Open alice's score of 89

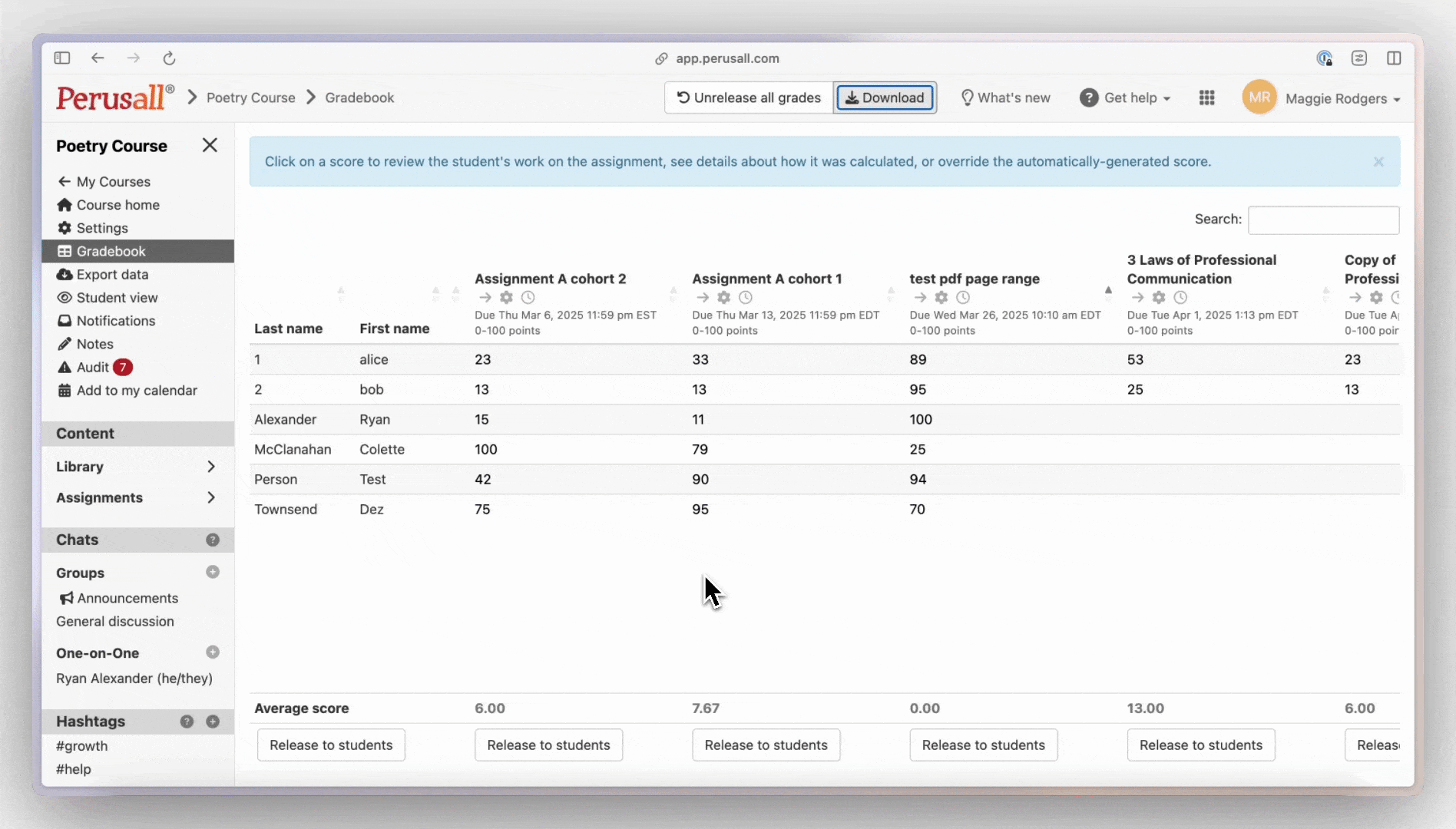[918, 359]
